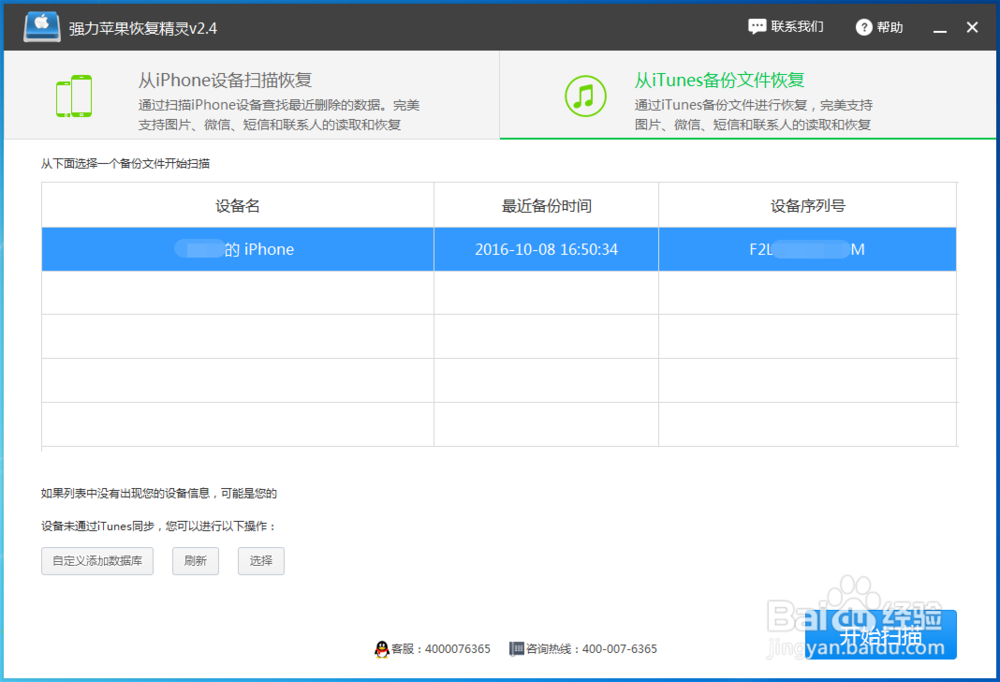Click the 刷新 button to refresh backups
This screenshot has width=1000, height=682.
(x=195, y=561)
